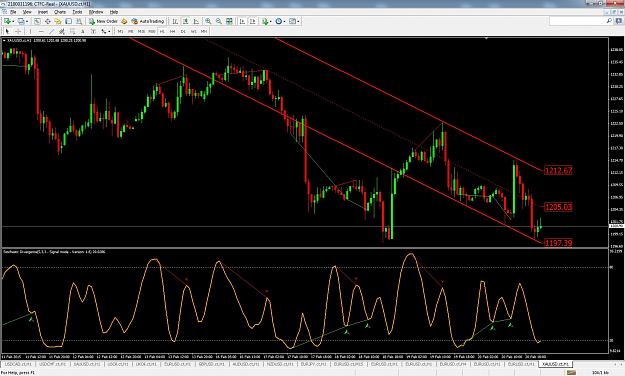Select the Text tool
625x376 pixels.
click(83, 31)
